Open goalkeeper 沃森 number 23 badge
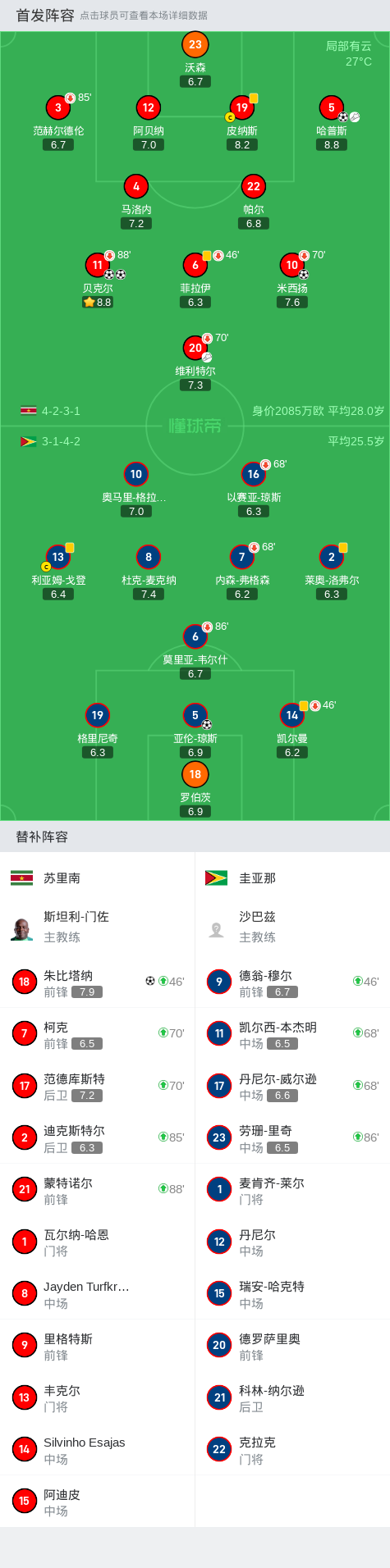The width and height of the screenshot is (390, 1568). 195,44
